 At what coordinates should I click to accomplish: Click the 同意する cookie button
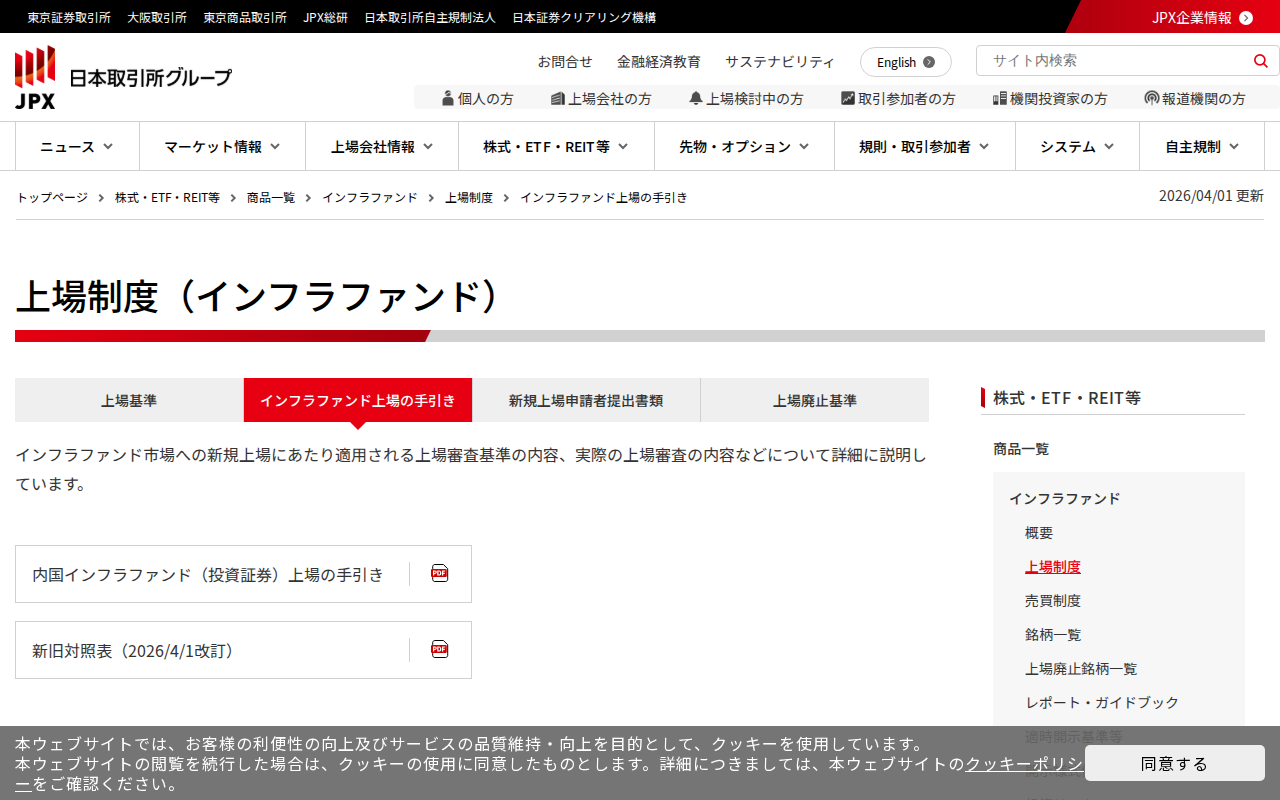[1175, 763]
